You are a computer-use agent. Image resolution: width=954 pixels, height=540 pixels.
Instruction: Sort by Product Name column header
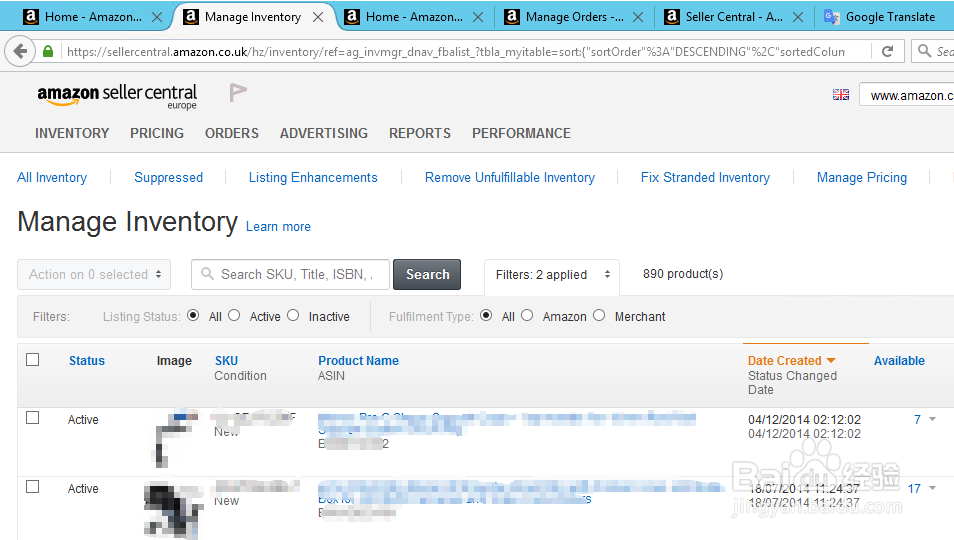(x=358, y=361)
